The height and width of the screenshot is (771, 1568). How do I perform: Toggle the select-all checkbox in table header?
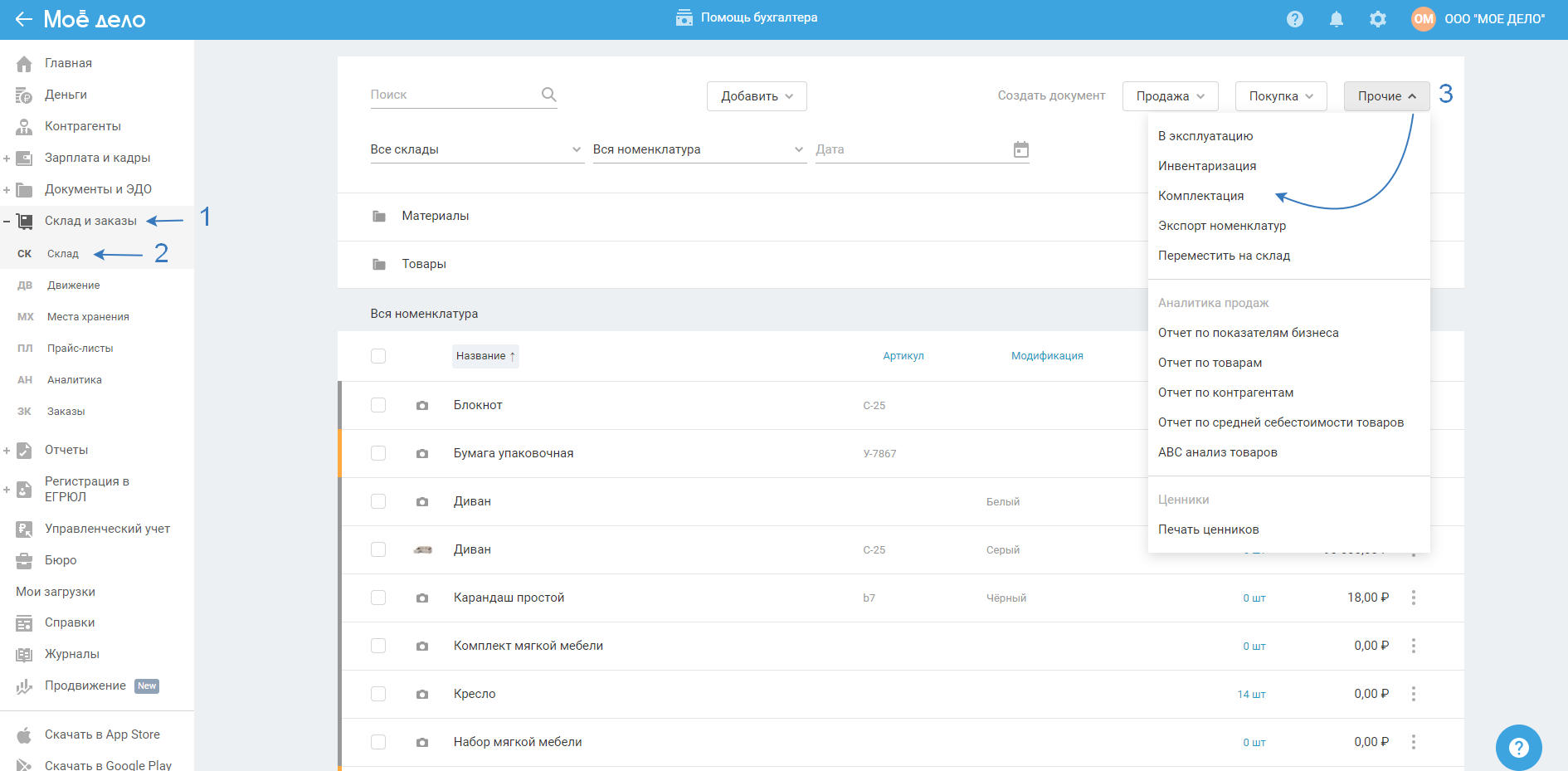point(378,356)
